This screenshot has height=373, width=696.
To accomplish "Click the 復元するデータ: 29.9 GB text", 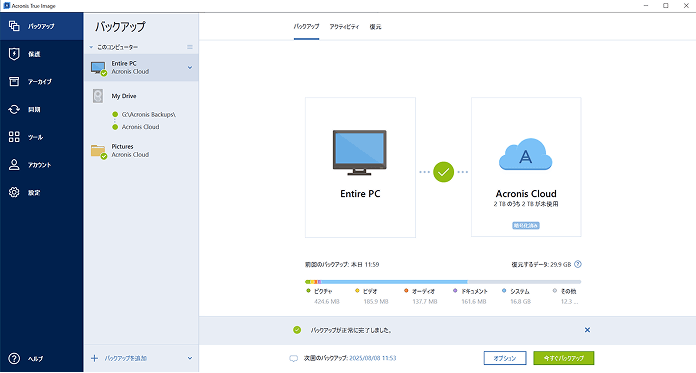I will click(541, 264).
